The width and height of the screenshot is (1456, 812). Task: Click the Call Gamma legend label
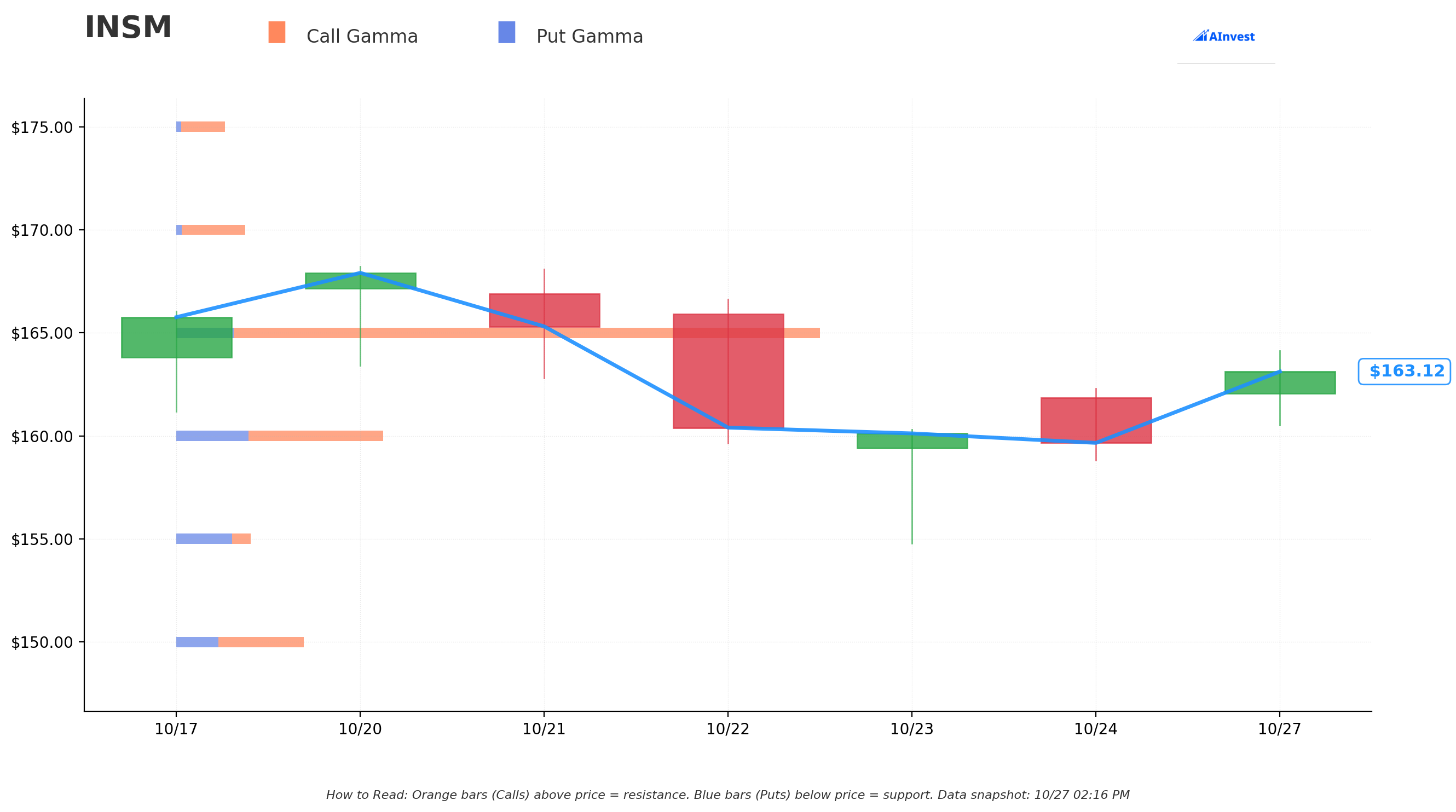point(362,37)
